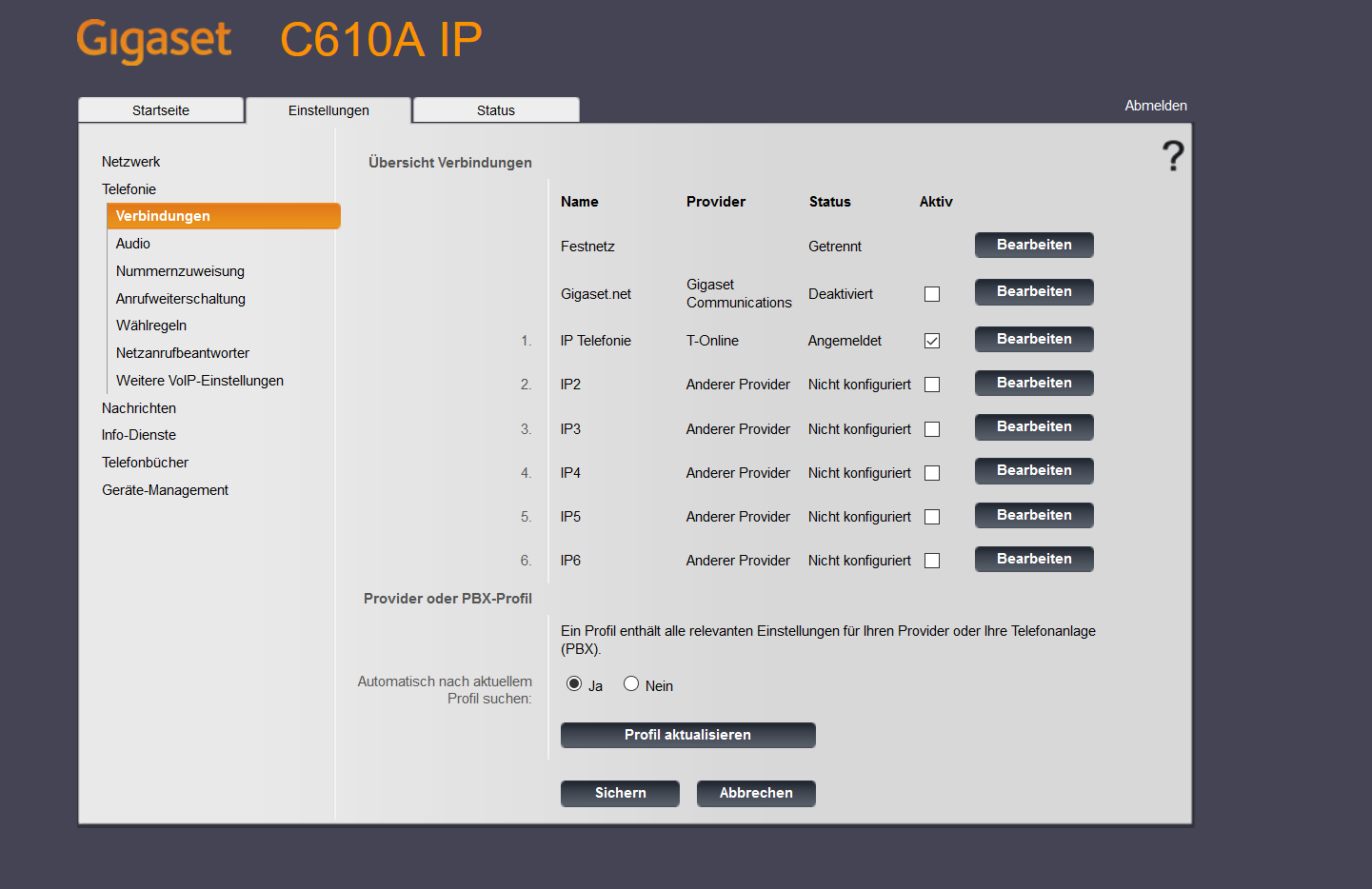1372x889 pixels.
Task: Click Bearbeiten for IP5
Action: pos(1034,515)
